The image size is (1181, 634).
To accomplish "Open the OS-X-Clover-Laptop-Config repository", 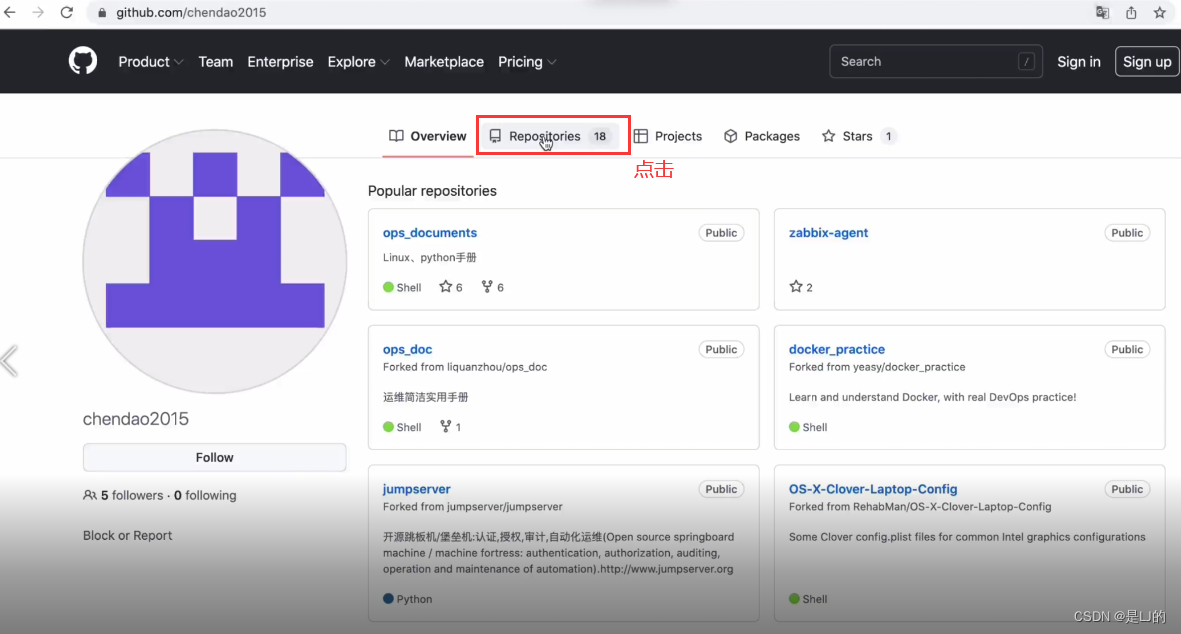I will 873,489.
